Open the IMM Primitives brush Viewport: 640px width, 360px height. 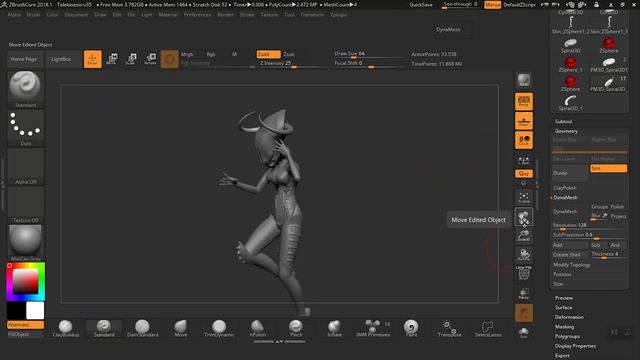pos(373,329)
